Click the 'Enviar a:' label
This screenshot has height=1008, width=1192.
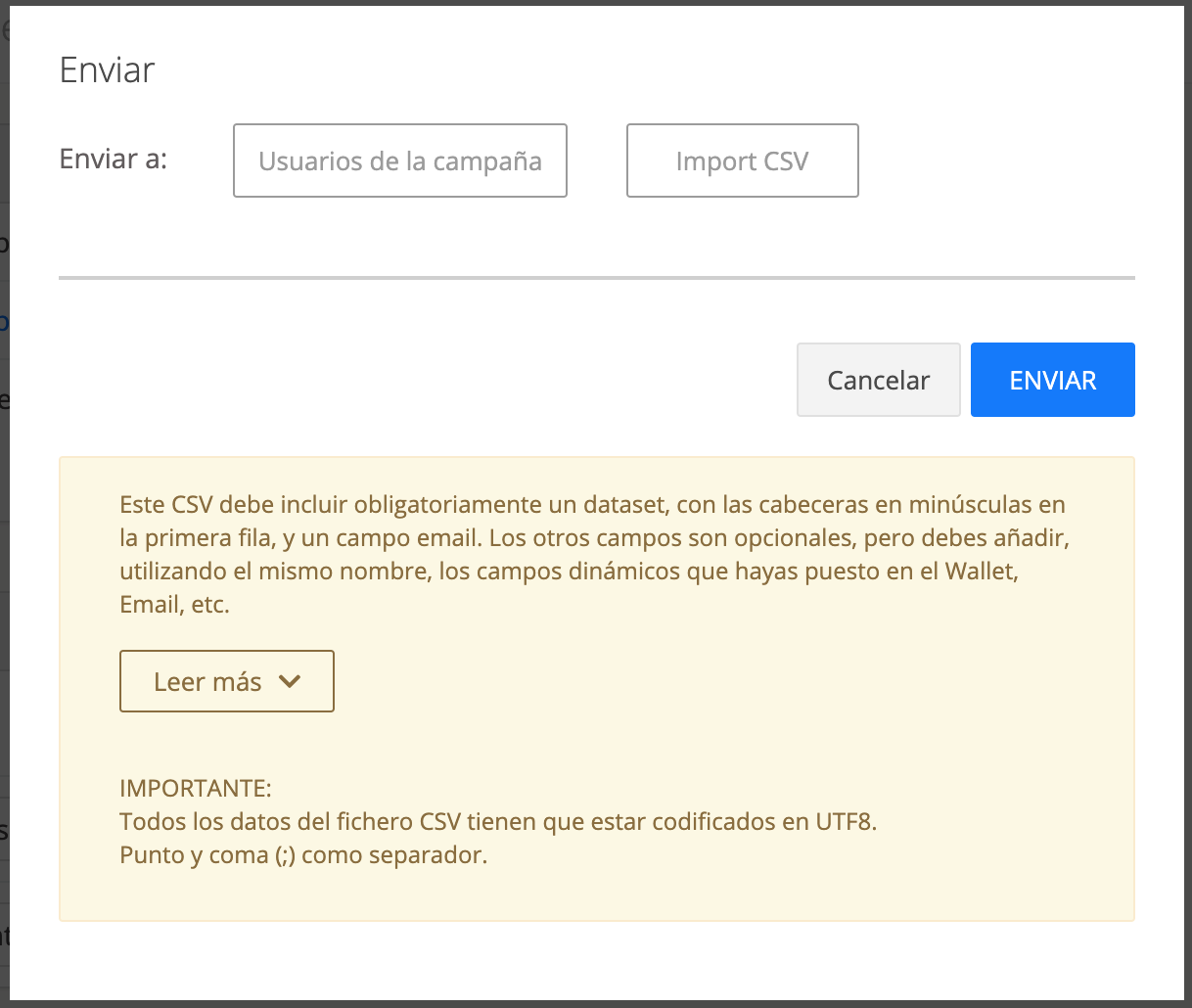click(x=114, y=159)
